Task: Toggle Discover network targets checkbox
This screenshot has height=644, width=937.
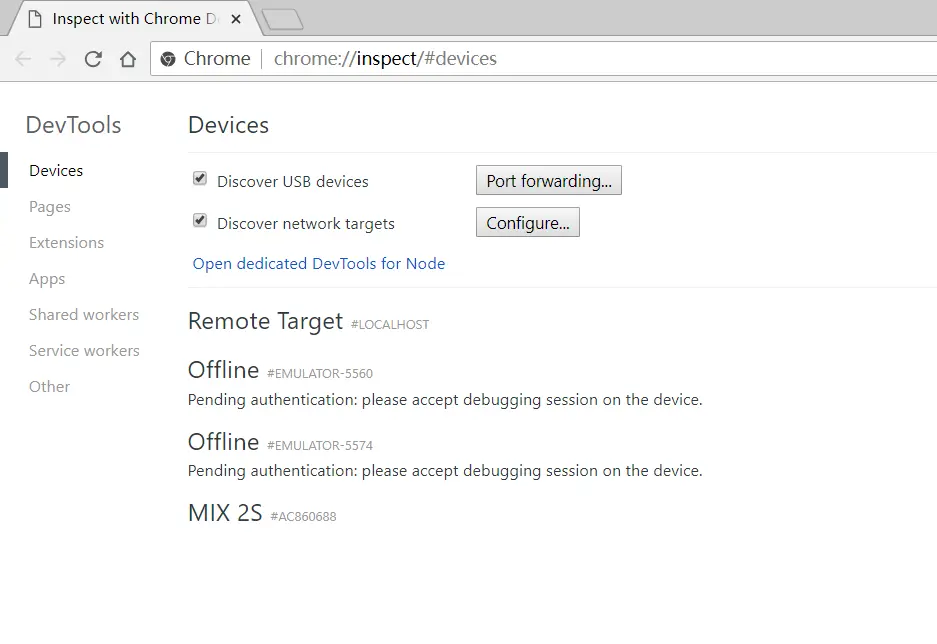Action: pyautogui.click(x=200, y=220)
